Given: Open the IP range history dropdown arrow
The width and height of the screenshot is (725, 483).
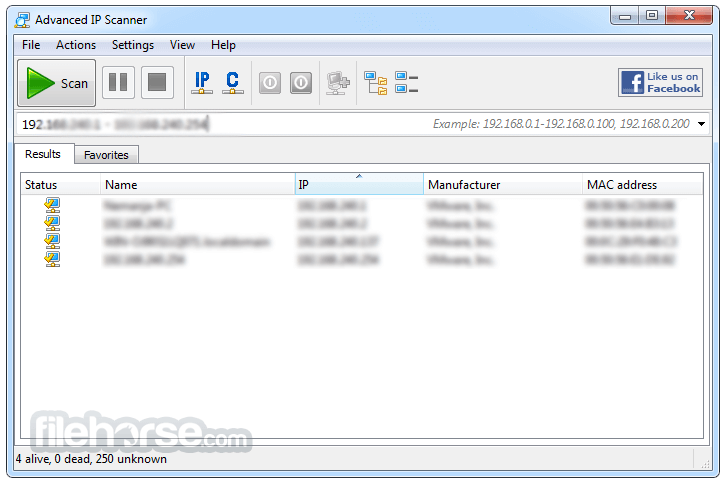Looking at the screenshot, I should coord(701,124).
